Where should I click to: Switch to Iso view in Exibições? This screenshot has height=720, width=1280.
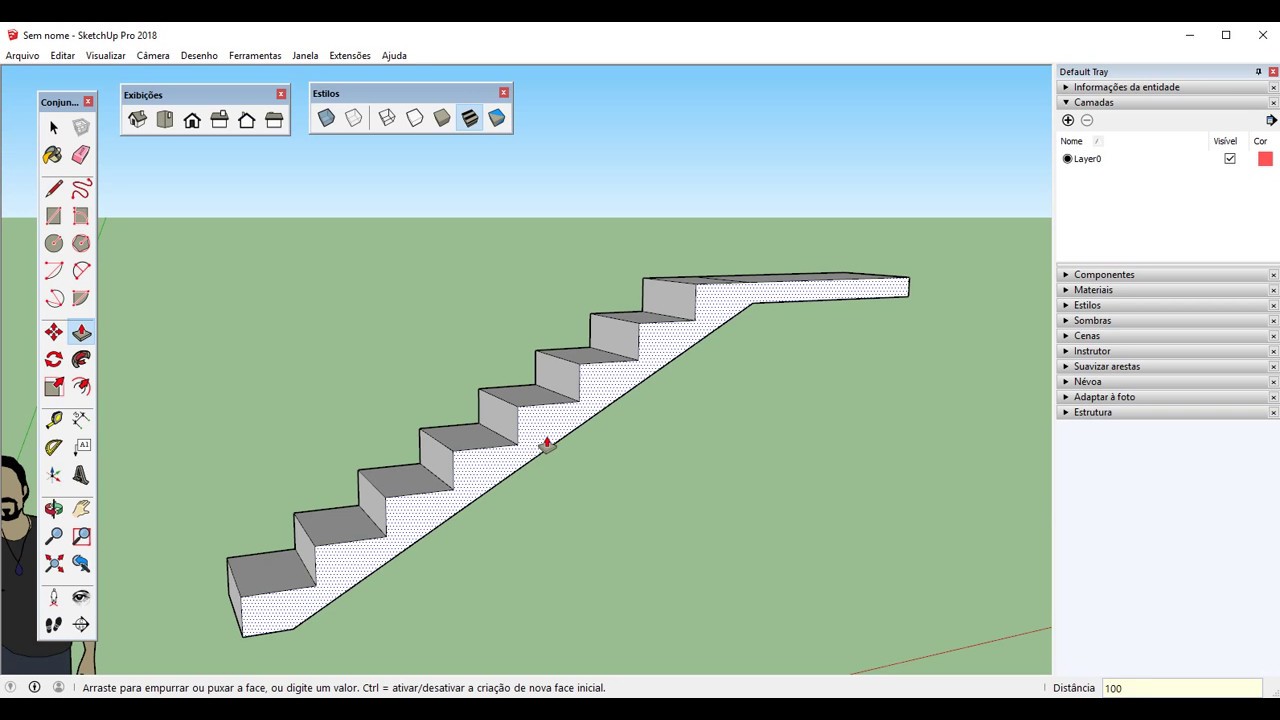click(138, 119)
